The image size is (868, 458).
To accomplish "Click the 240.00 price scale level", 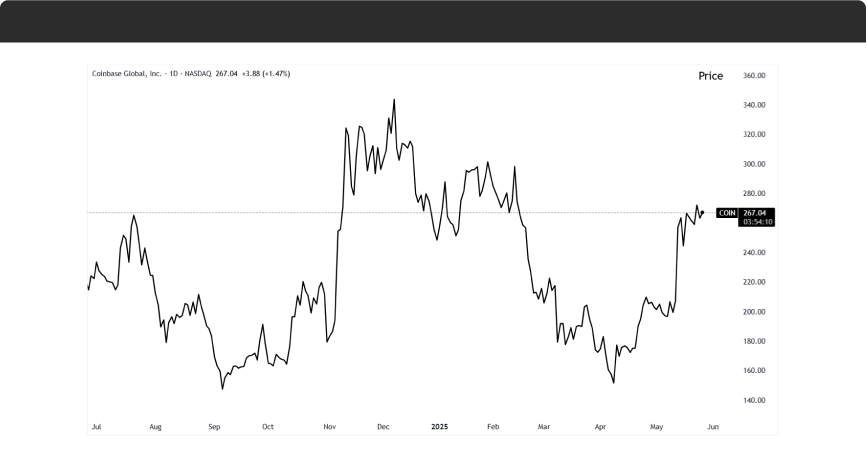I will click(754, 253).
